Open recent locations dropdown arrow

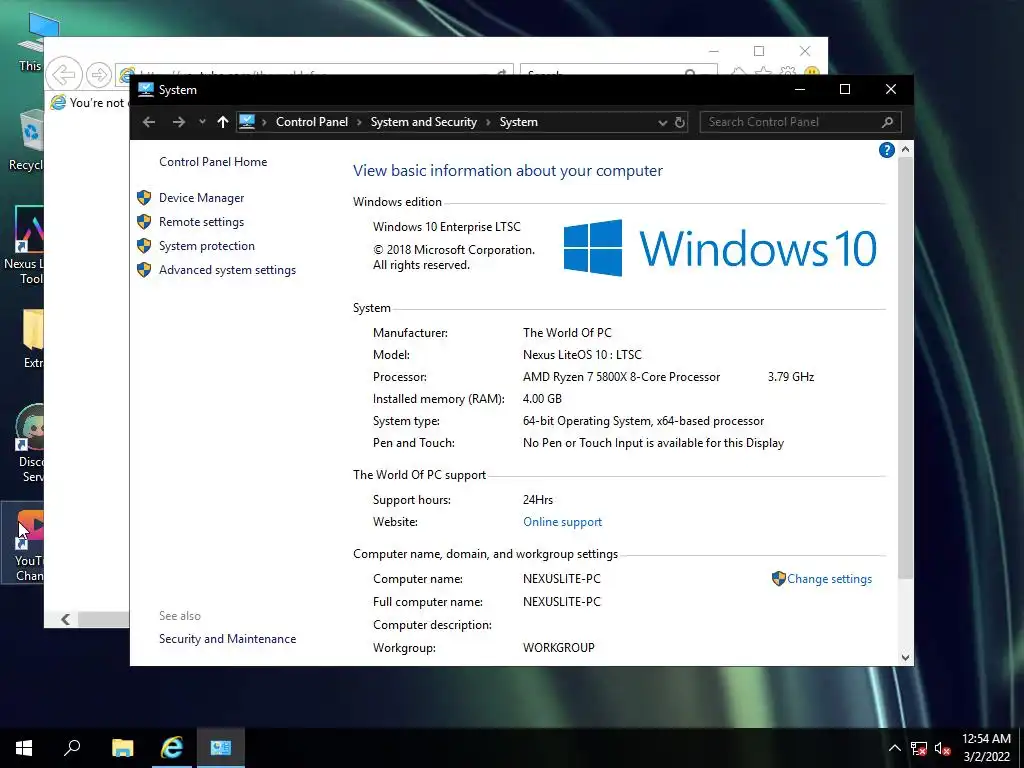[x=202, y=122]
